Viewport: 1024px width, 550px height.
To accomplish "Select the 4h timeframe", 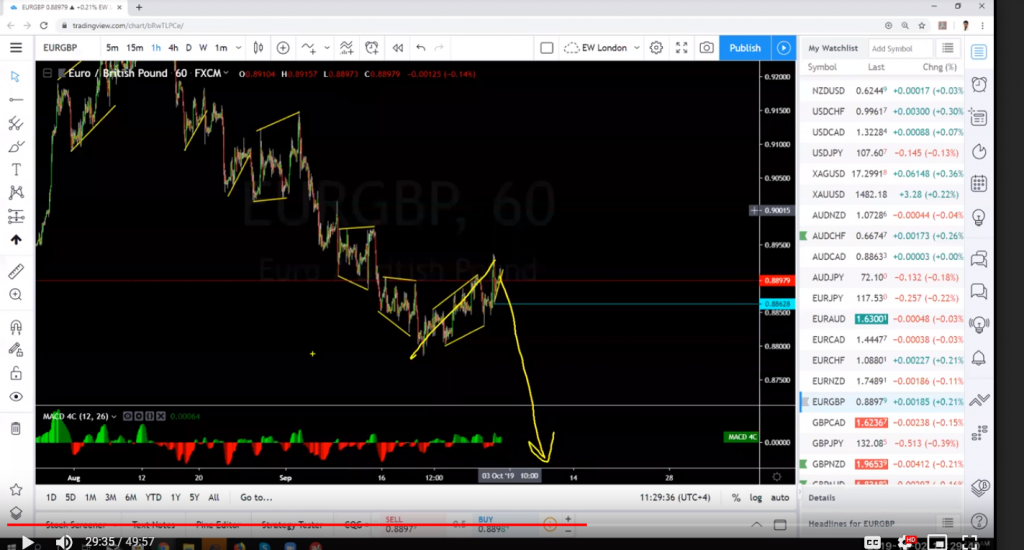I will pyautogui.click(x=173, y=48).
